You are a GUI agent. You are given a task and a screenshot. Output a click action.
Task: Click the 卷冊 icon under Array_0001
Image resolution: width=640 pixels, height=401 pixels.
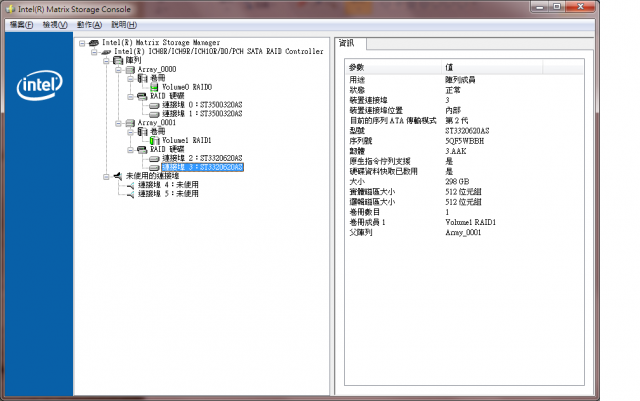[x=142, y=131]
